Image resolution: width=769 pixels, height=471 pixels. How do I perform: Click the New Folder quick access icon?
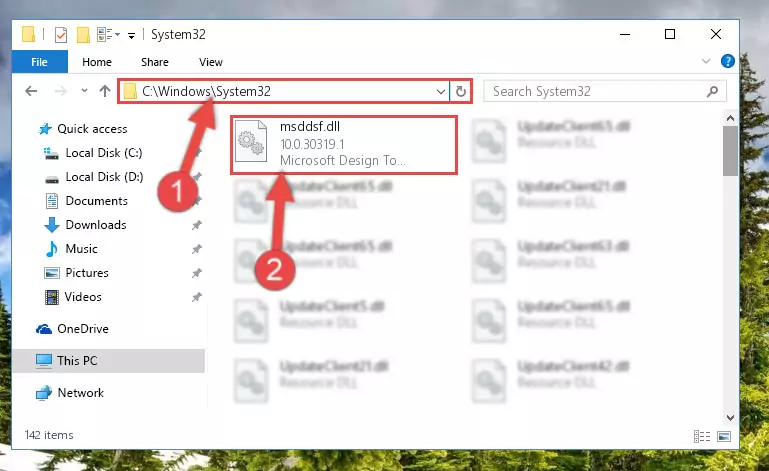[x=83, y=35]
